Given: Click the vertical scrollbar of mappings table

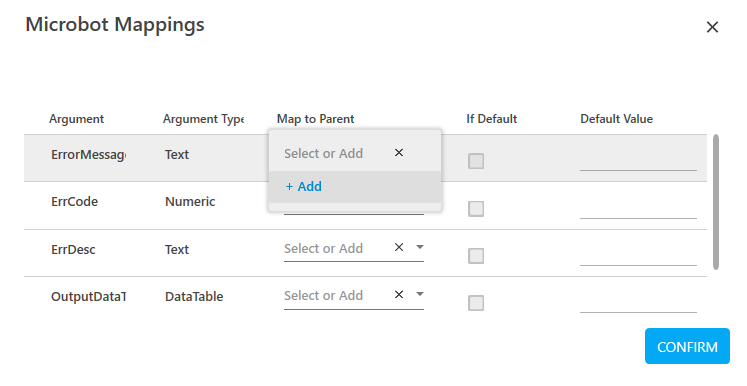Looking at the screenshot, I should (x=716, y=202).
